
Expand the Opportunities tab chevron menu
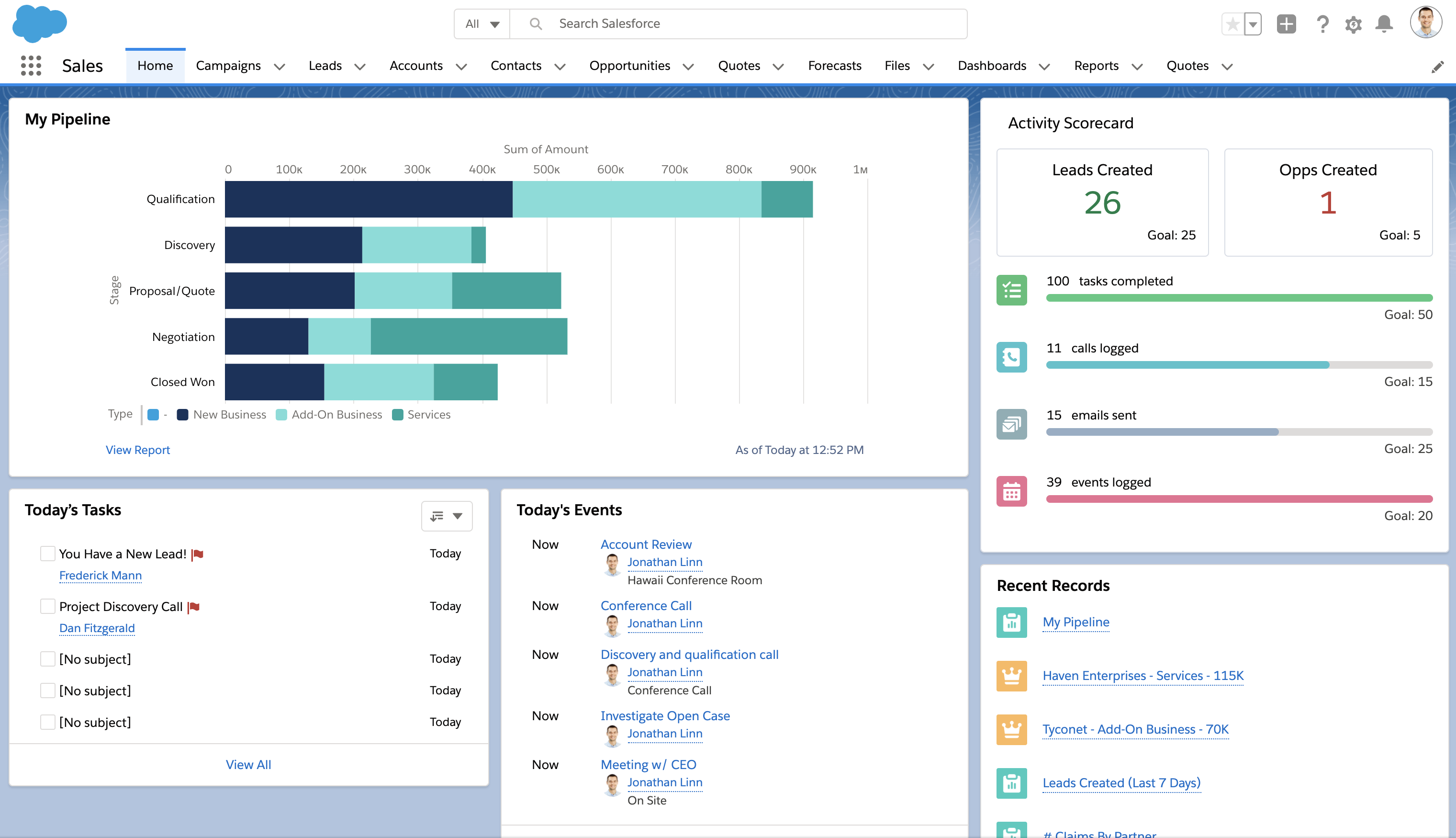pos(689,67)
